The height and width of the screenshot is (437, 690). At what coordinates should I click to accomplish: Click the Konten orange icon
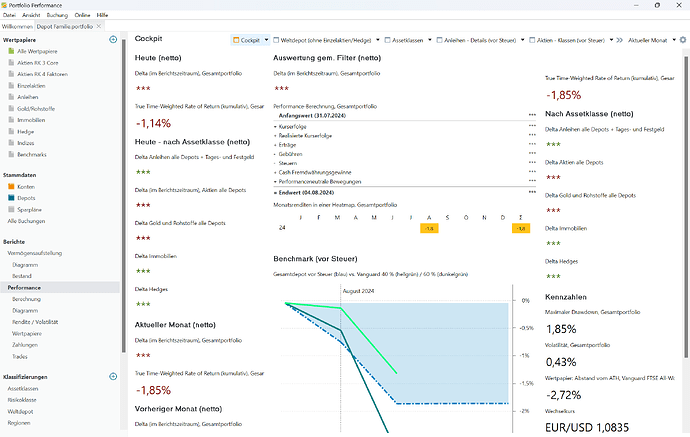click(11, 187)
